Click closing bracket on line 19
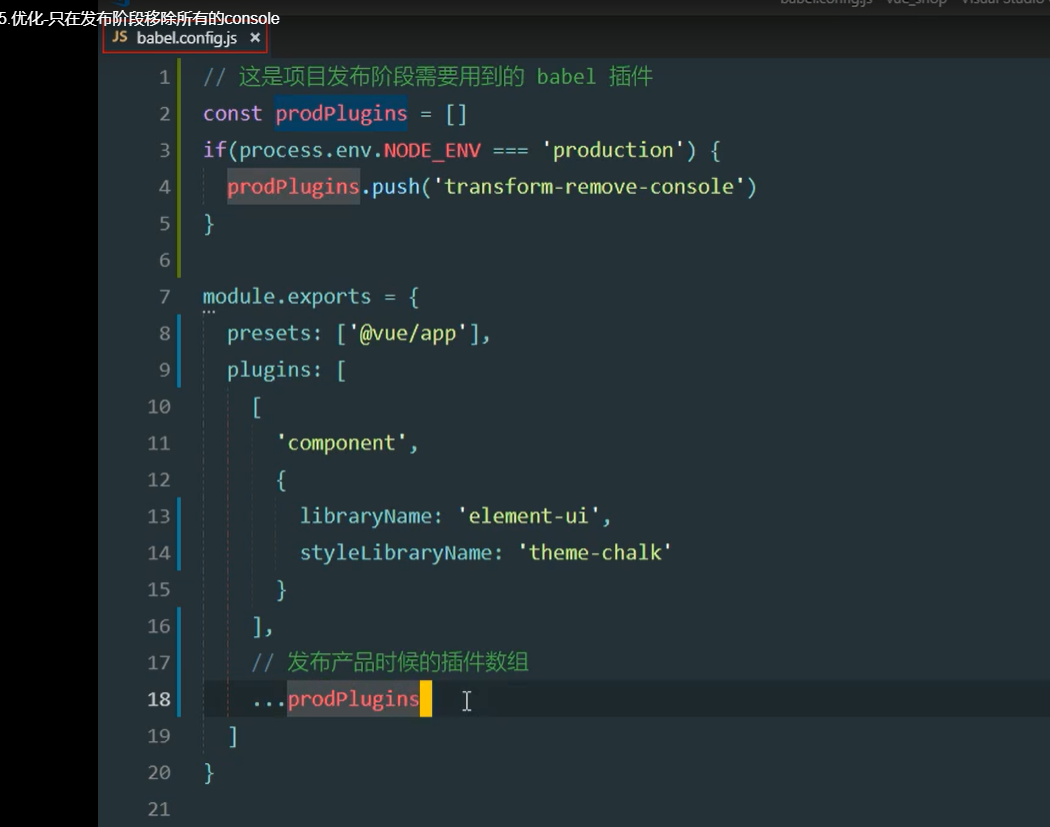This screenshot has height=827, width=1050. tap(233, 737)
